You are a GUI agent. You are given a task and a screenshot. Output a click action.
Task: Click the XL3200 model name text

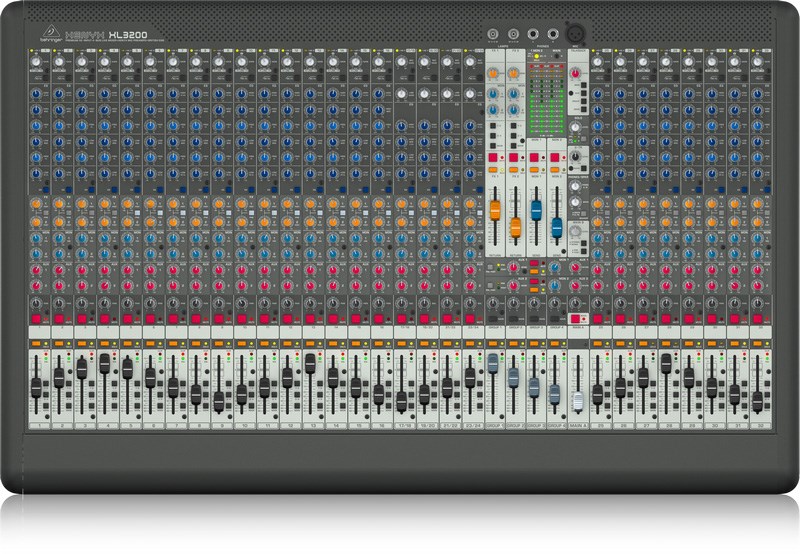coord(128,35)
